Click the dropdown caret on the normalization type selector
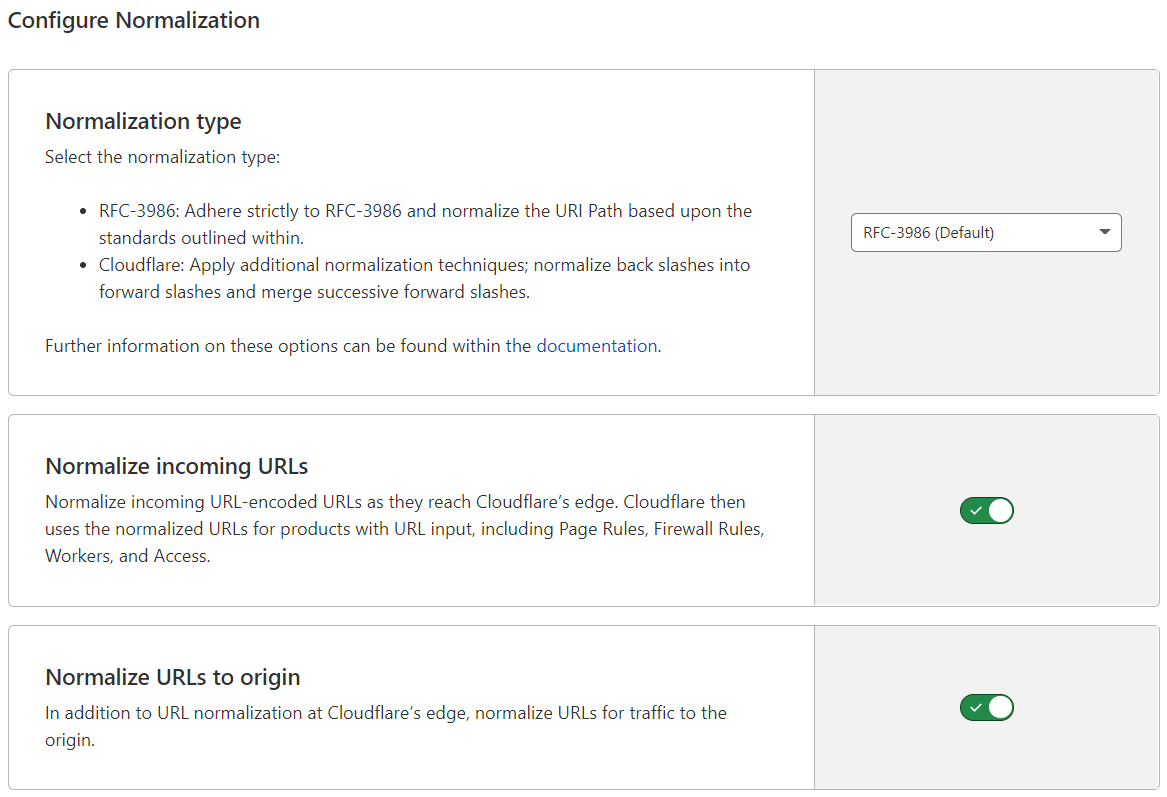This screenshot has width=1167, height=797. [x=1105, y=232]
